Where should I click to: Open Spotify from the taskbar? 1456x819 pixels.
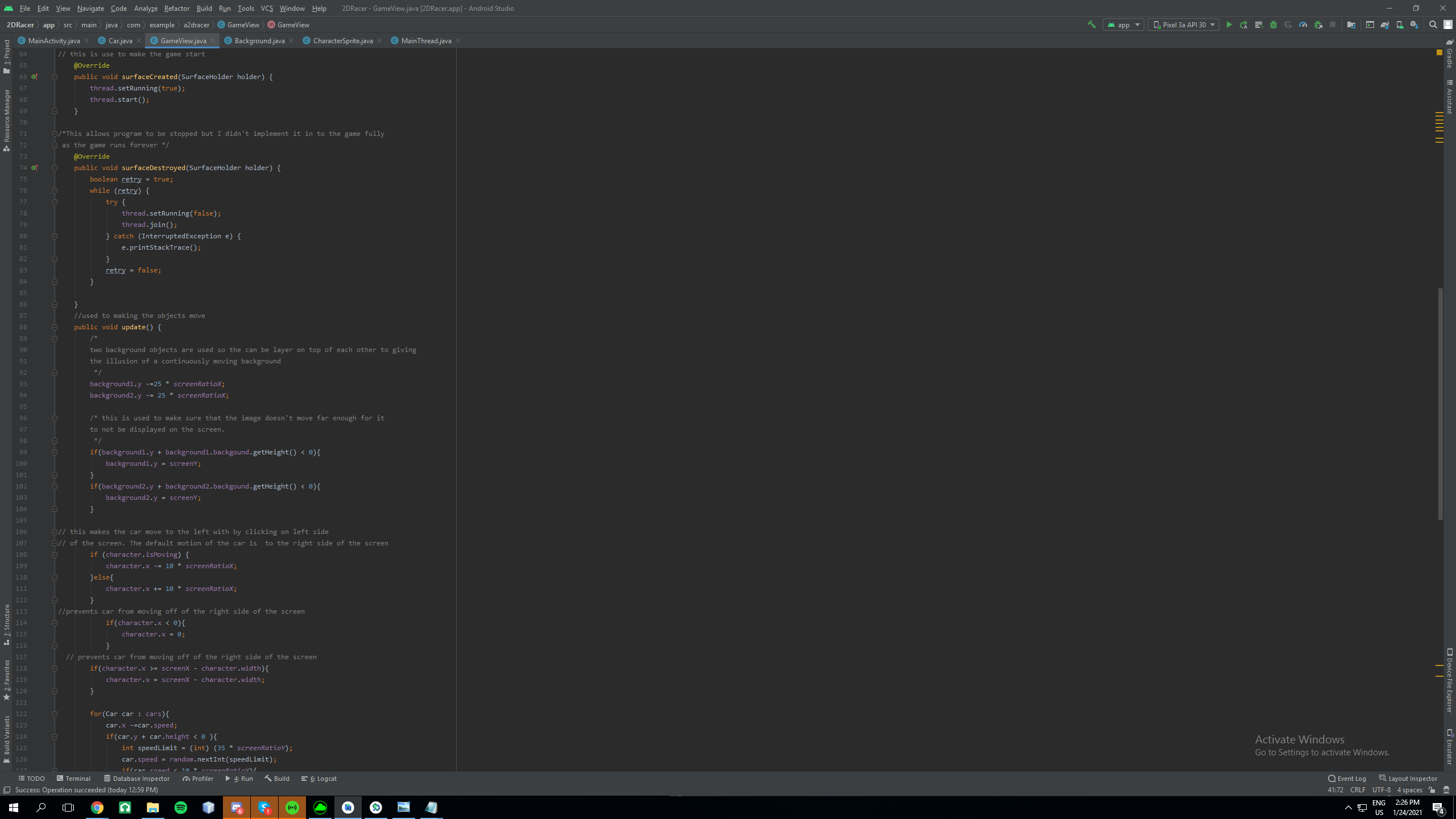pos(181,808)
